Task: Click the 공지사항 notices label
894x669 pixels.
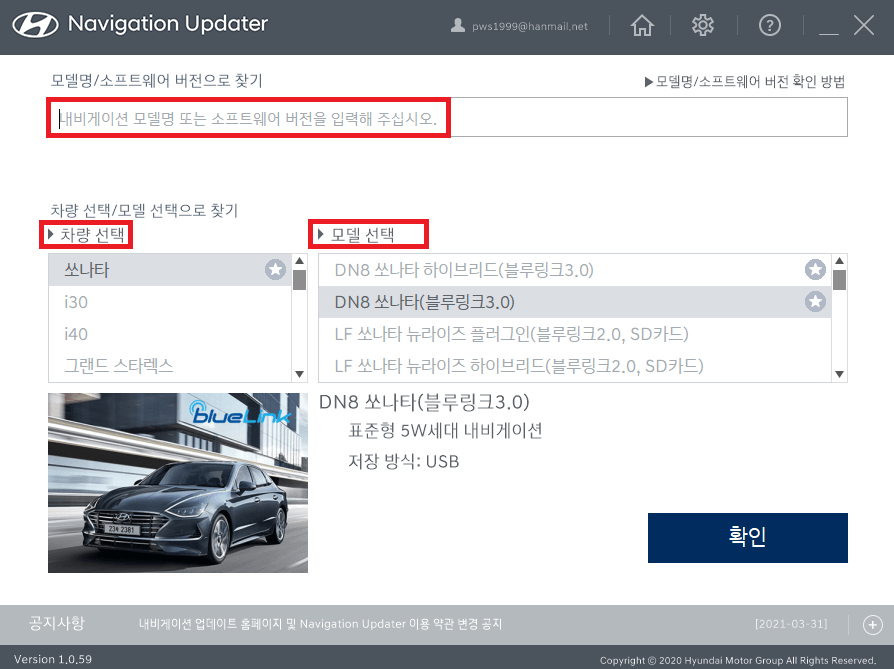Action: tap(56, 623)
